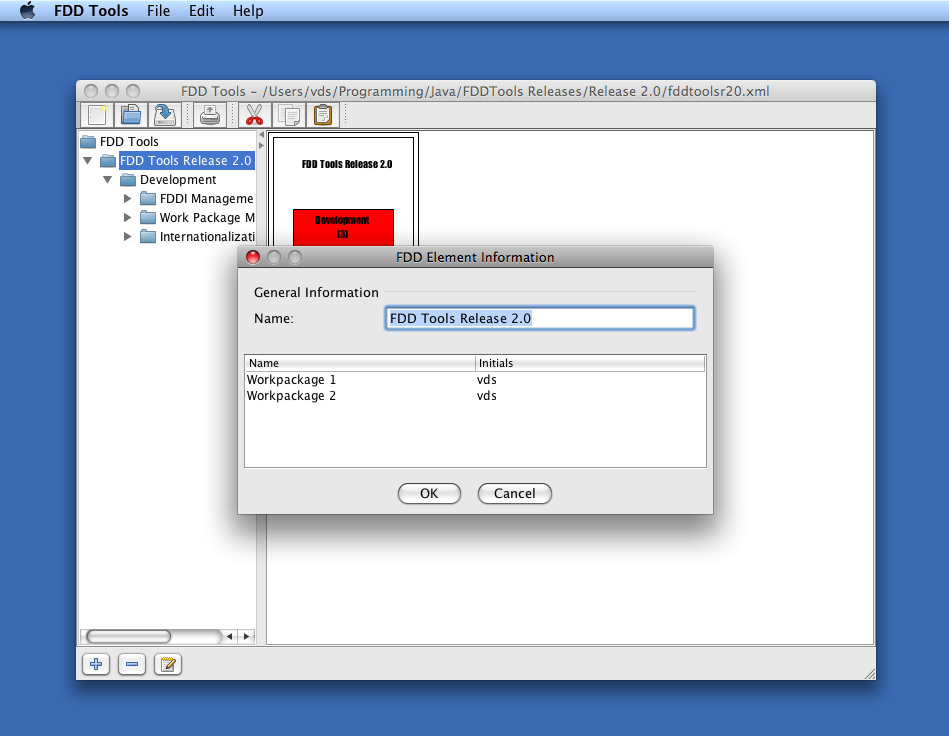
Task: Expand the Internationalizati tree node
Action: [x=127, y=237]
